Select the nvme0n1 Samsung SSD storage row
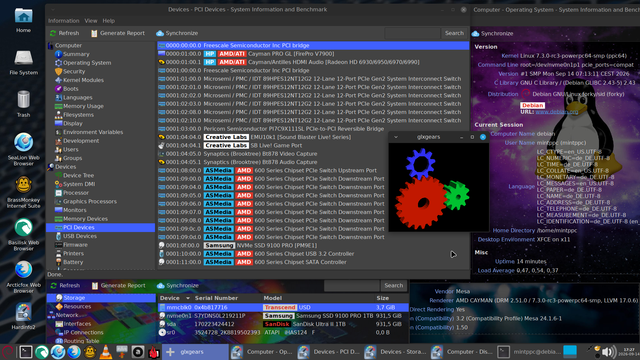 [283, 316]
